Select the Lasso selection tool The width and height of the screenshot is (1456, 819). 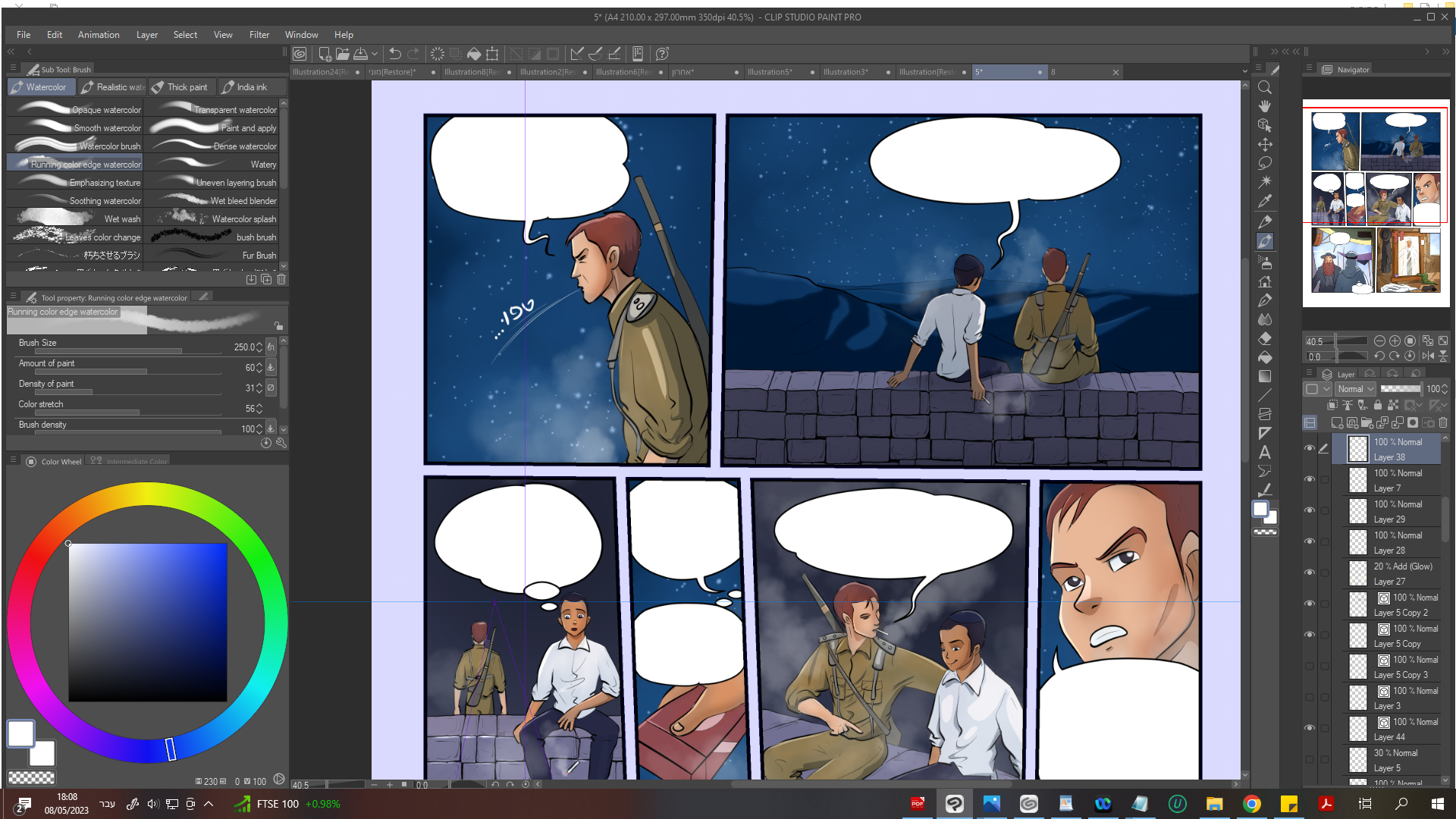(1265, 163)
